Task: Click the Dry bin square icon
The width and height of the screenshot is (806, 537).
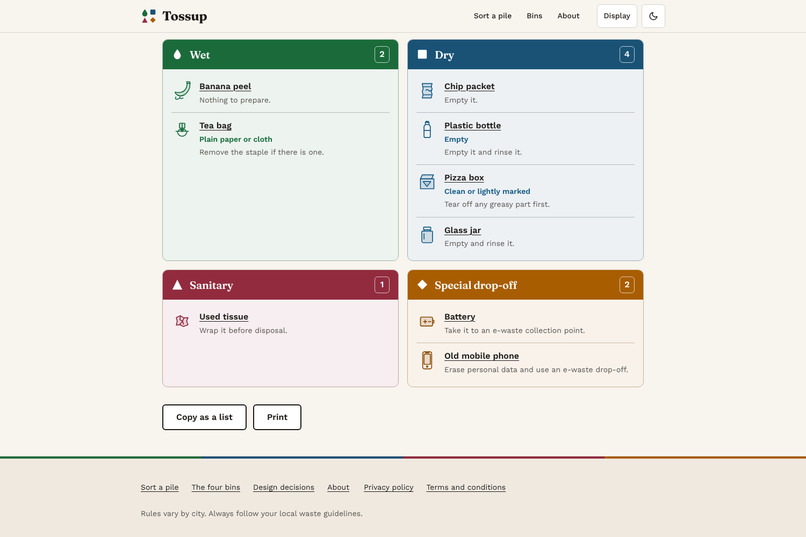Action: point(422,54)
